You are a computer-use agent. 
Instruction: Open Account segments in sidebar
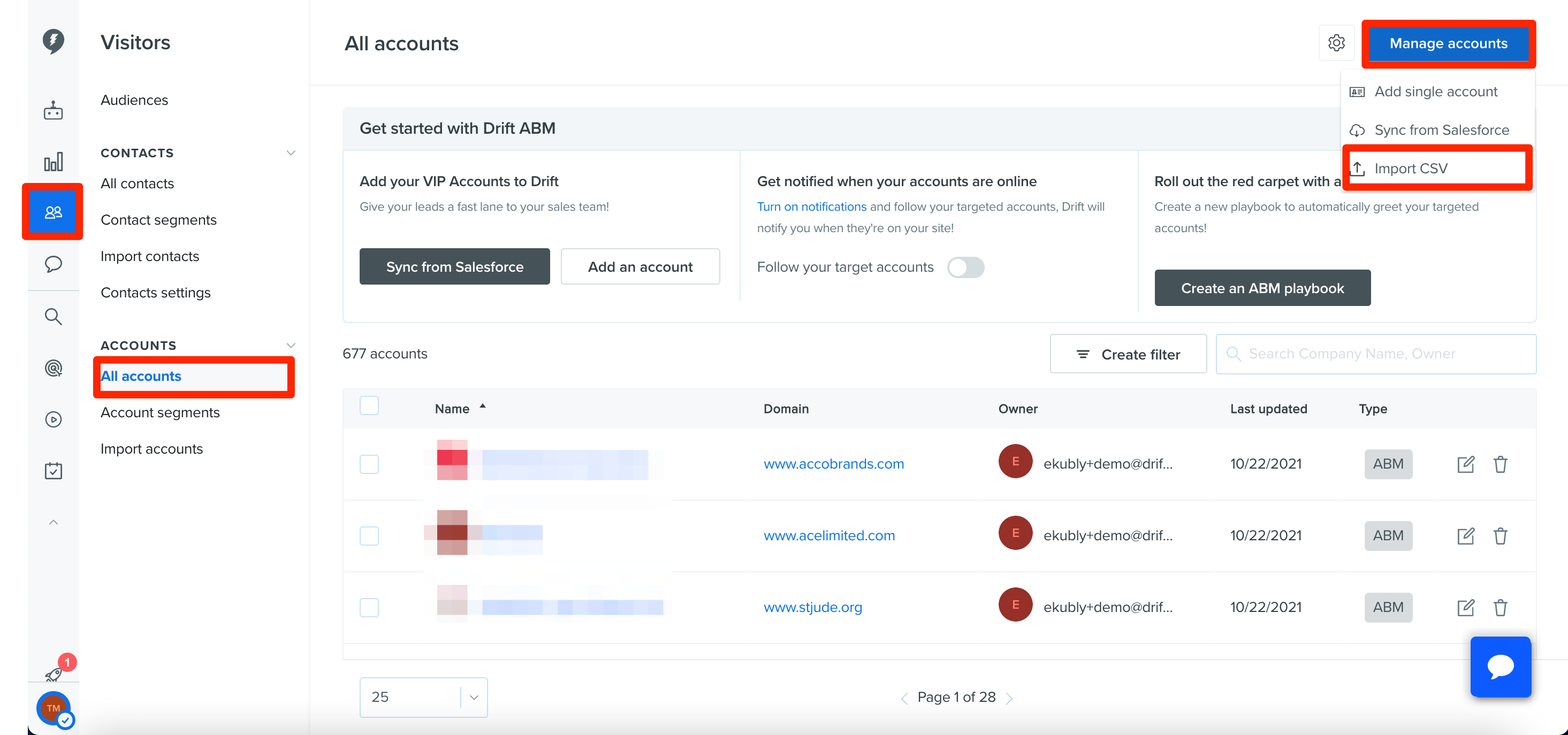point(160,412)
